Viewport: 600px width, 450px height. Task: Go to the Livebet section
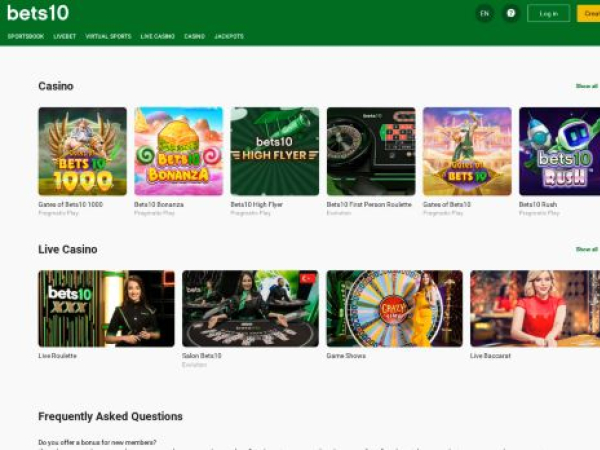[x=65, y=36]
